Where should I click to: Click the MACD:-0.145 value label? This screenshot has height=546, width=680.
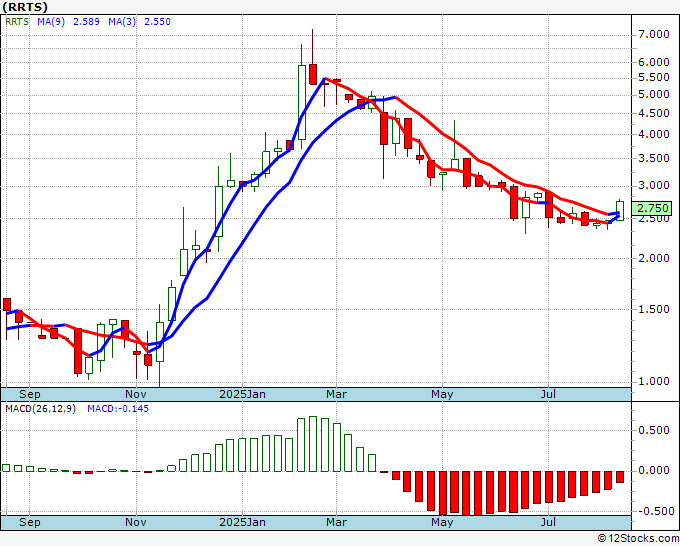coord(118,409)
